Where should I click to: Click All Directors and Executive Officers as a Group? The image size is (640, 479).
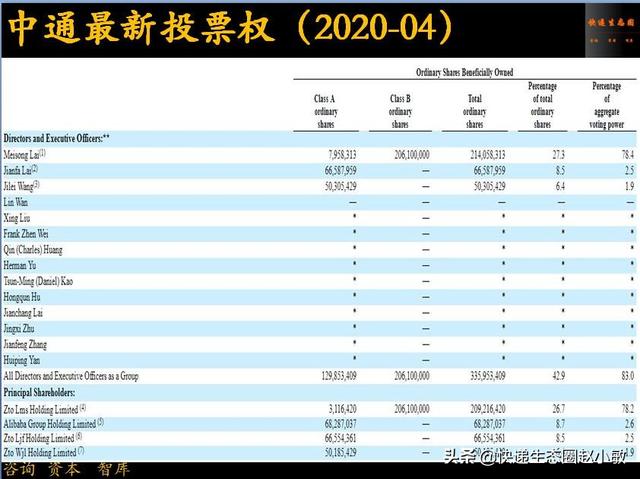coord(71,376)
